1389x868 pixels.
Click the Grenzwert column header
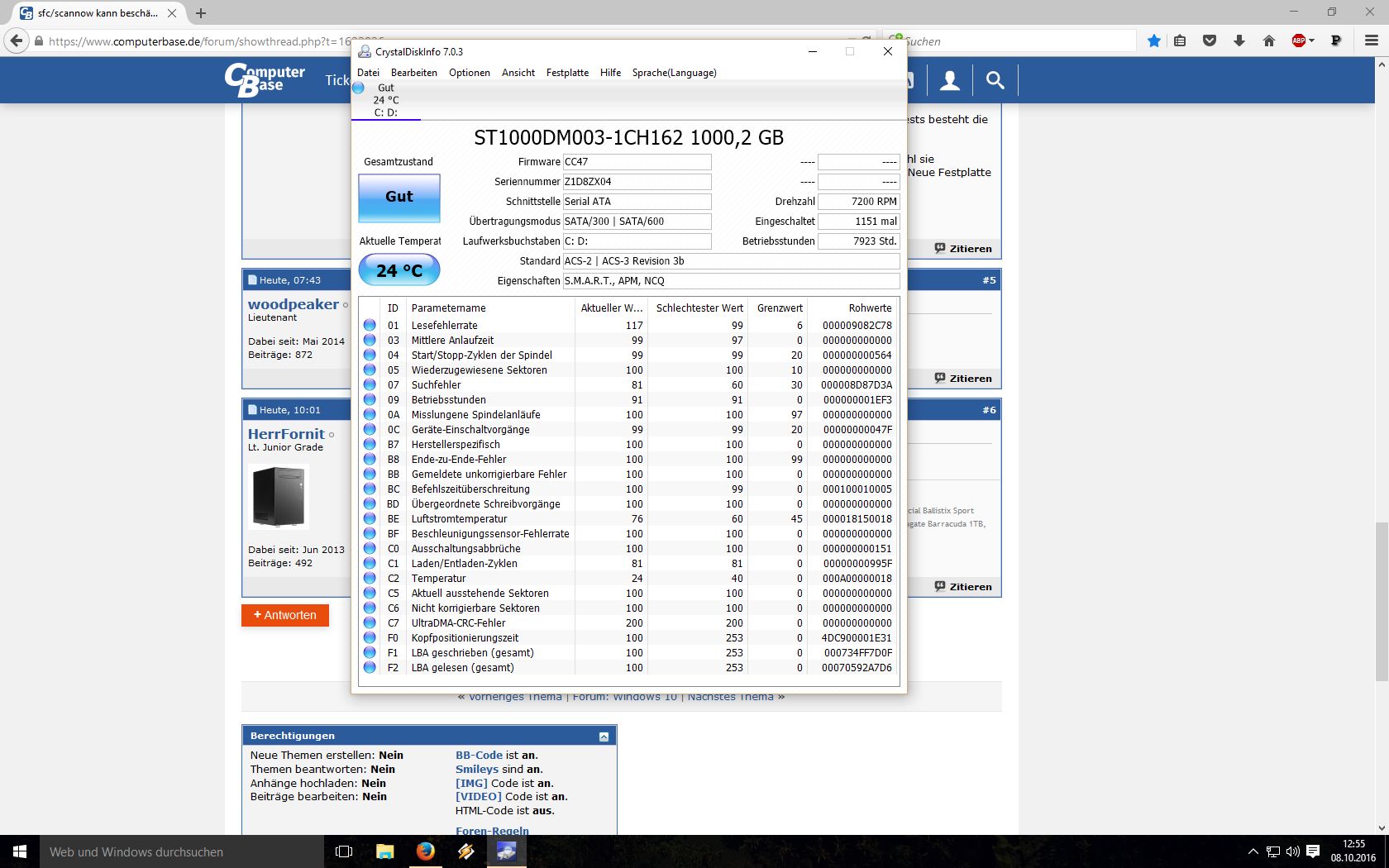tap(778, 308)
